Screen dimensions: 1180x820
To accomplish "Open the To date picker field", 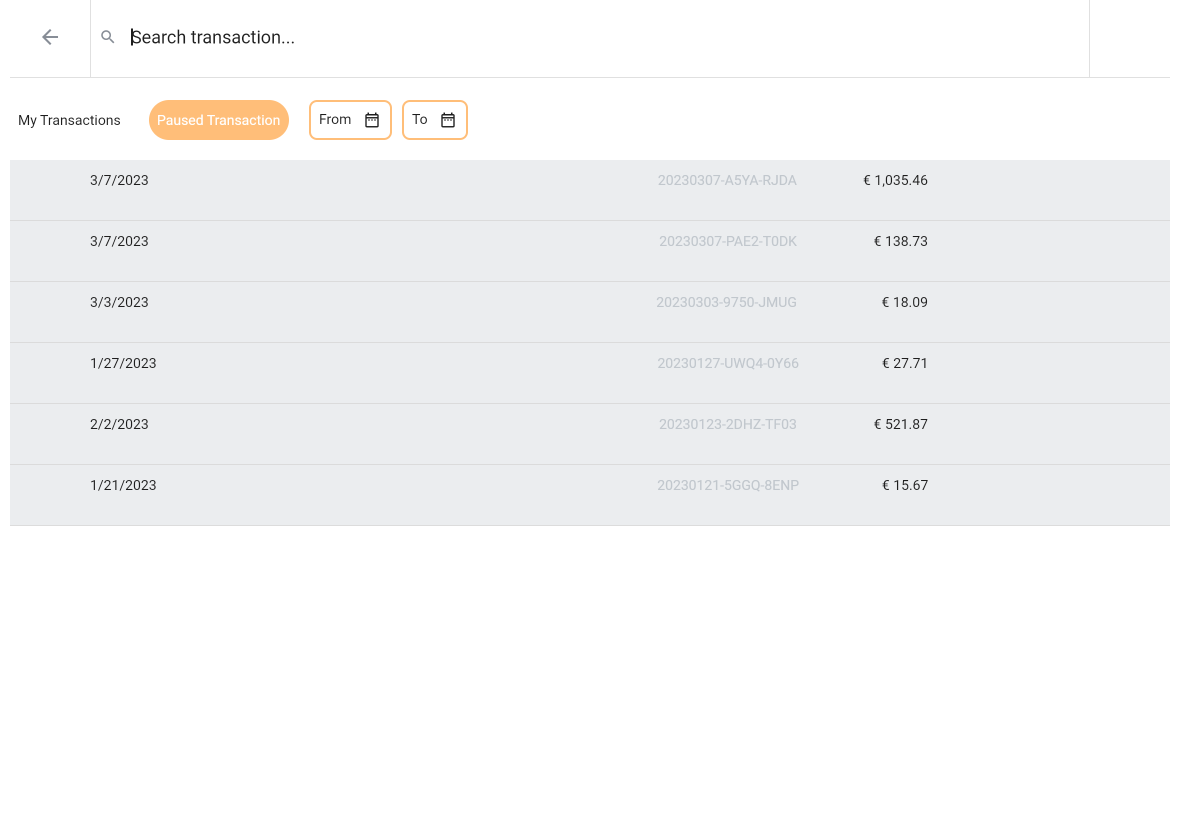I will tap(420, 120).
